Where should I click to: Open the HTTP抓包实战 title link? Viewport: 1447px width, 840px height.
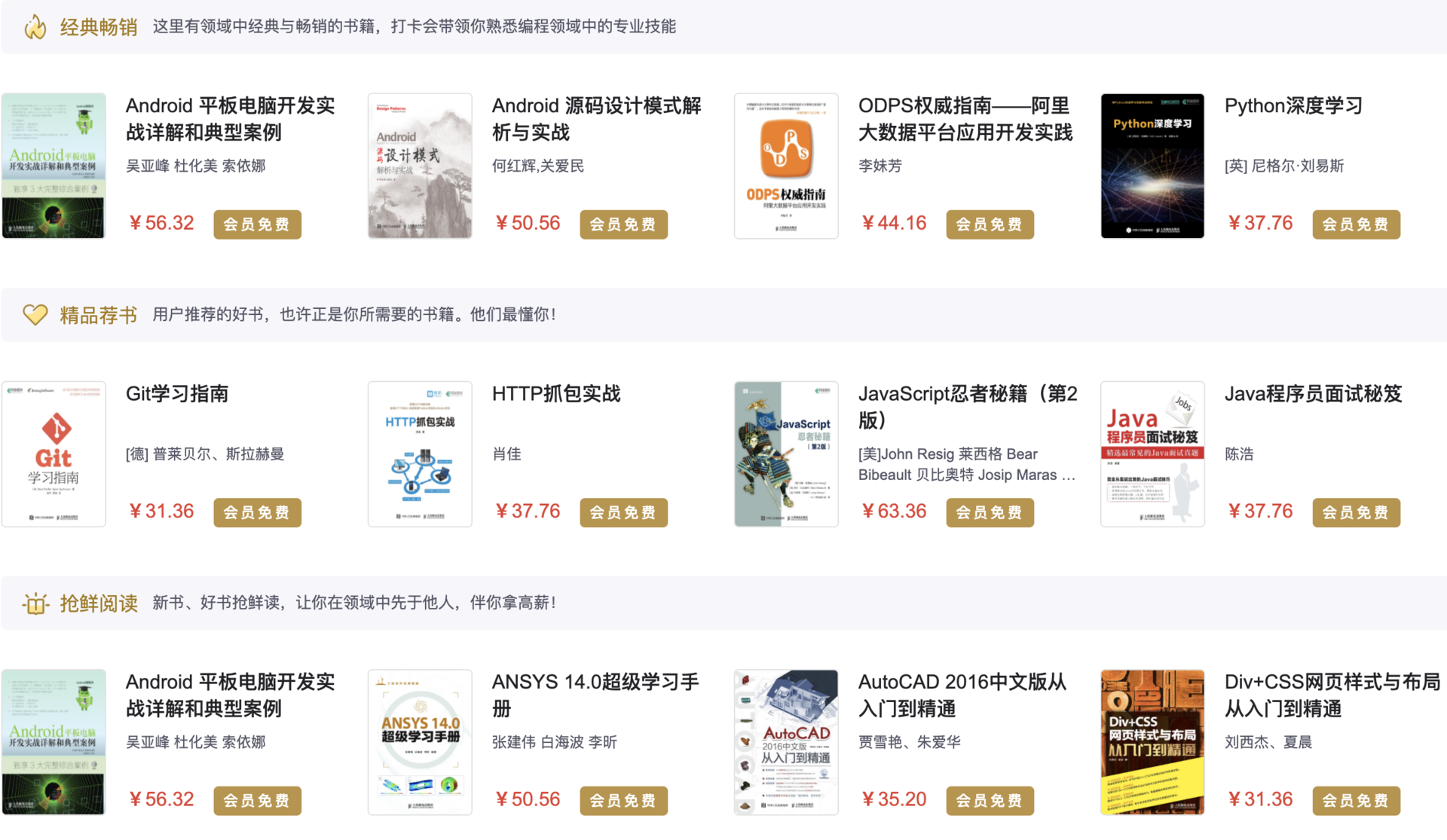(x=556, y=394)
